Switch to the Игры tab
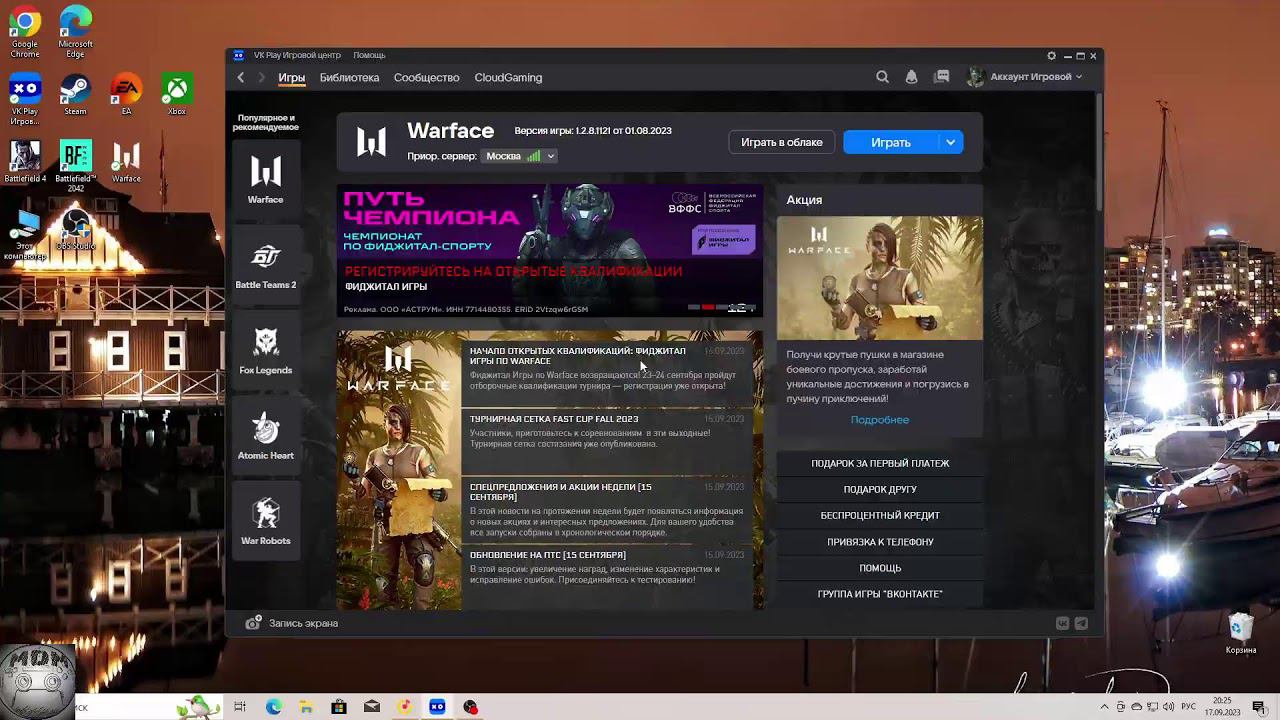Image resolution: width=1280 pixels, height=720 pixels. [x=292, y=77]
